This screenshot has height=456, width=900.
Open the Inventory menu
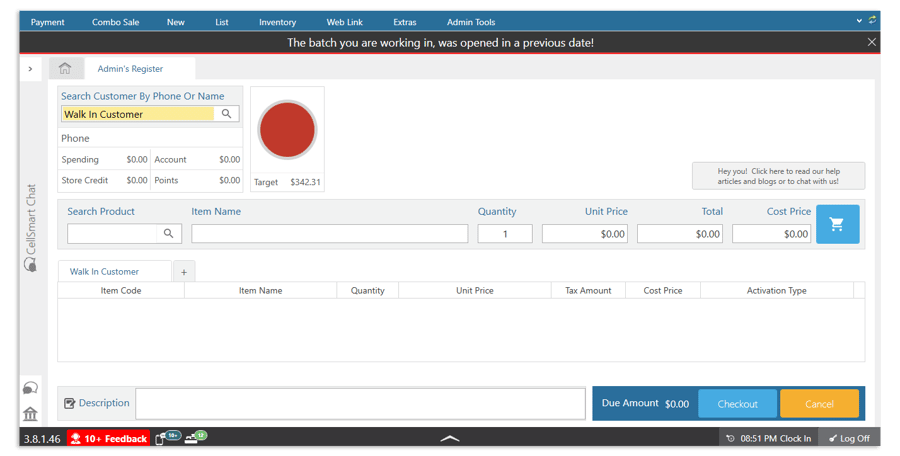tap(277, 22)
